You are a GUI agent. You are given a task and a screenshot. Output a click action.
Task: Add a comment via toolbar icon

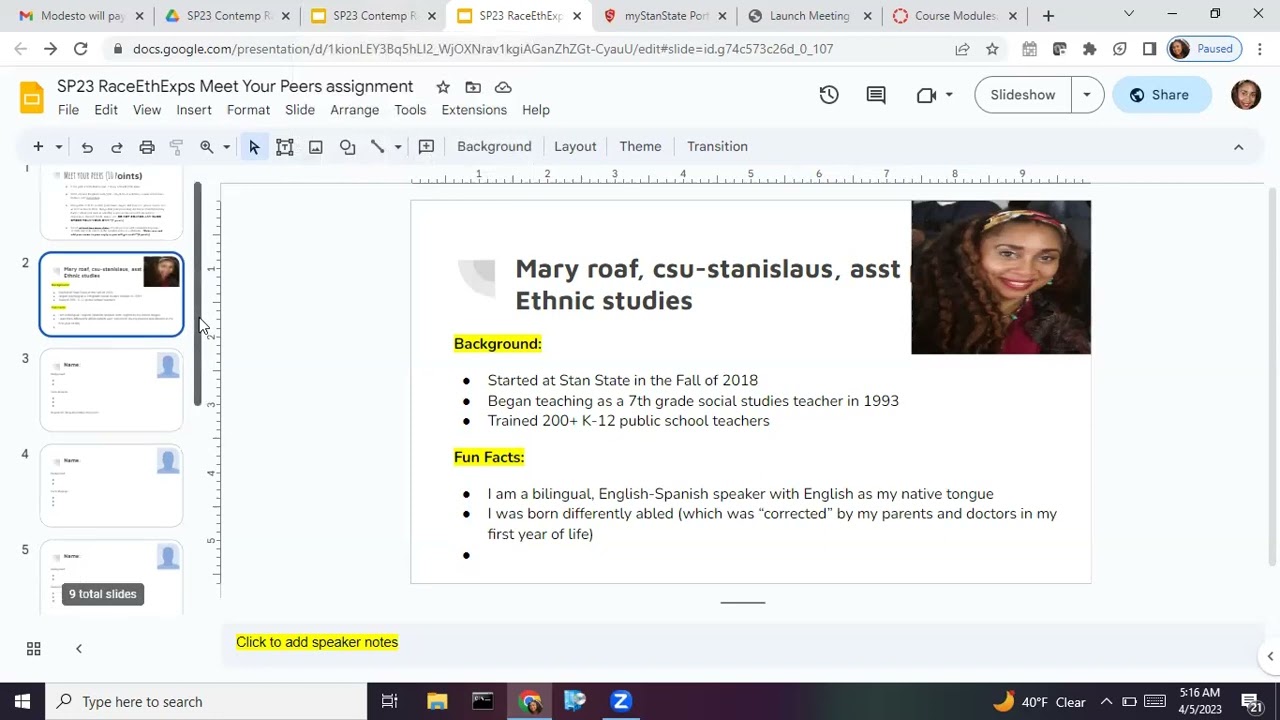426,147
